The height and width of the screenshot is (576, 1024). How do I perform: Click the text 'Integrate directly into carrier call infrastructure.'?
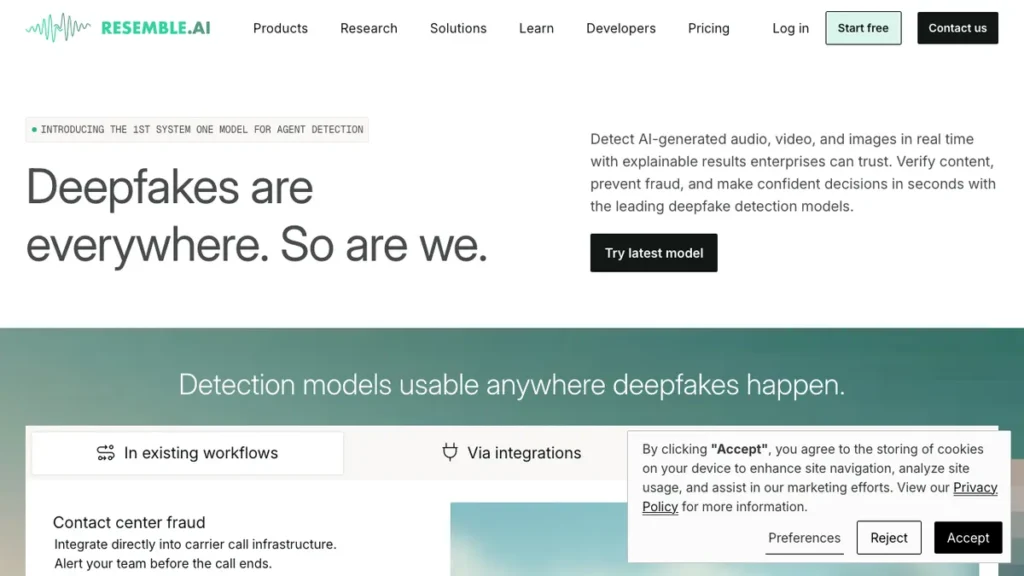195,544
